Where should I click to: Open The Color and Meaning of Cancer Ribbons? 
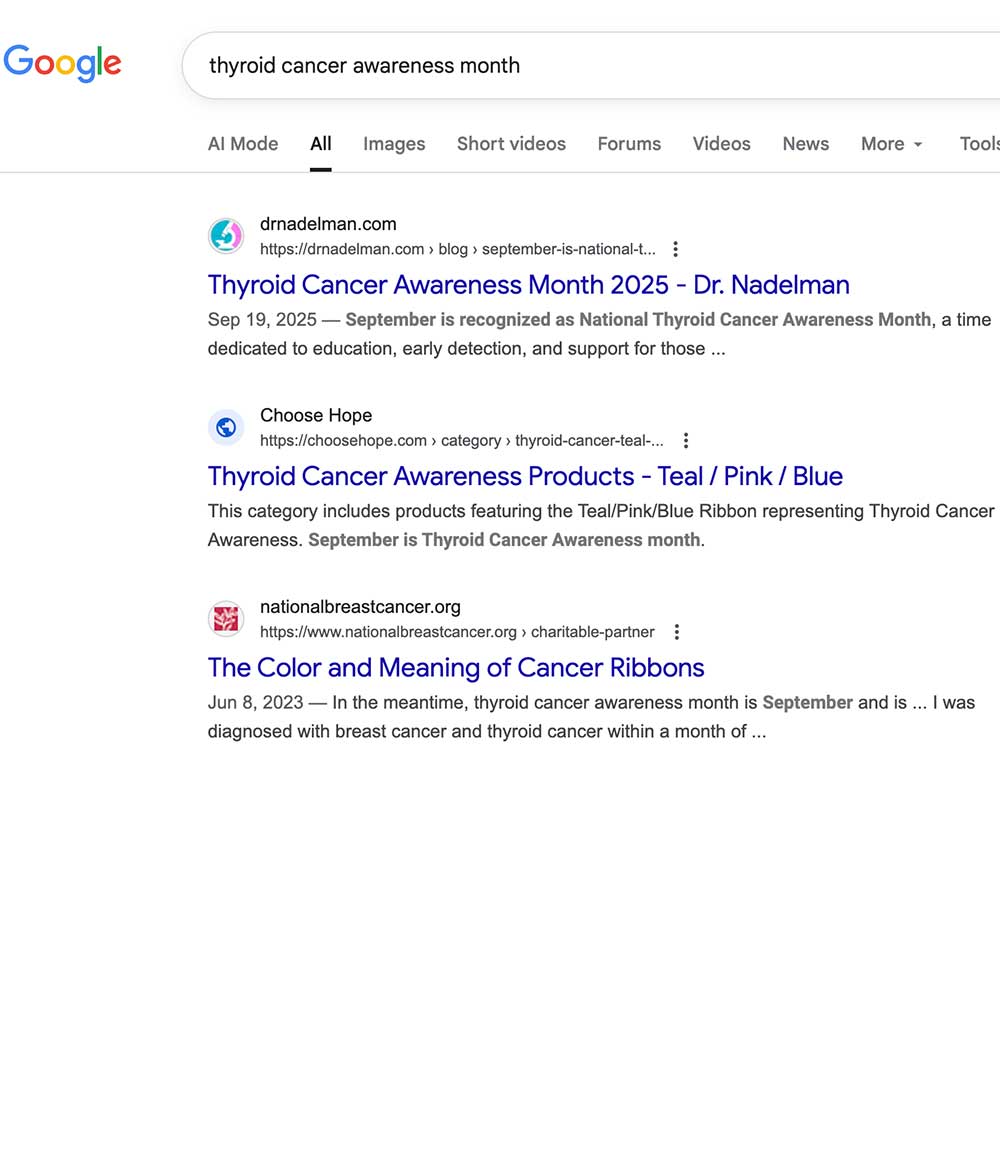pyautogui.click(x=456, y=667)
